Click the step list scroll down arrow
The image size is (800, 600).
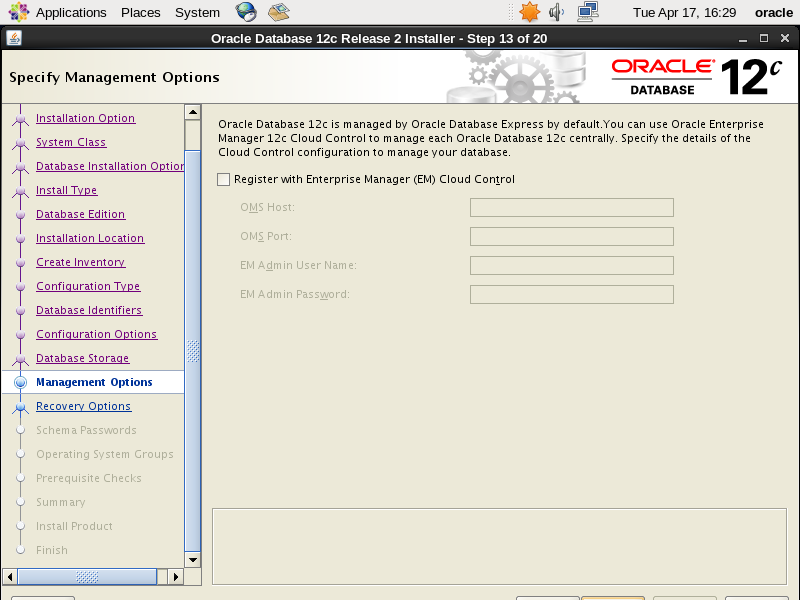[193, 560]
